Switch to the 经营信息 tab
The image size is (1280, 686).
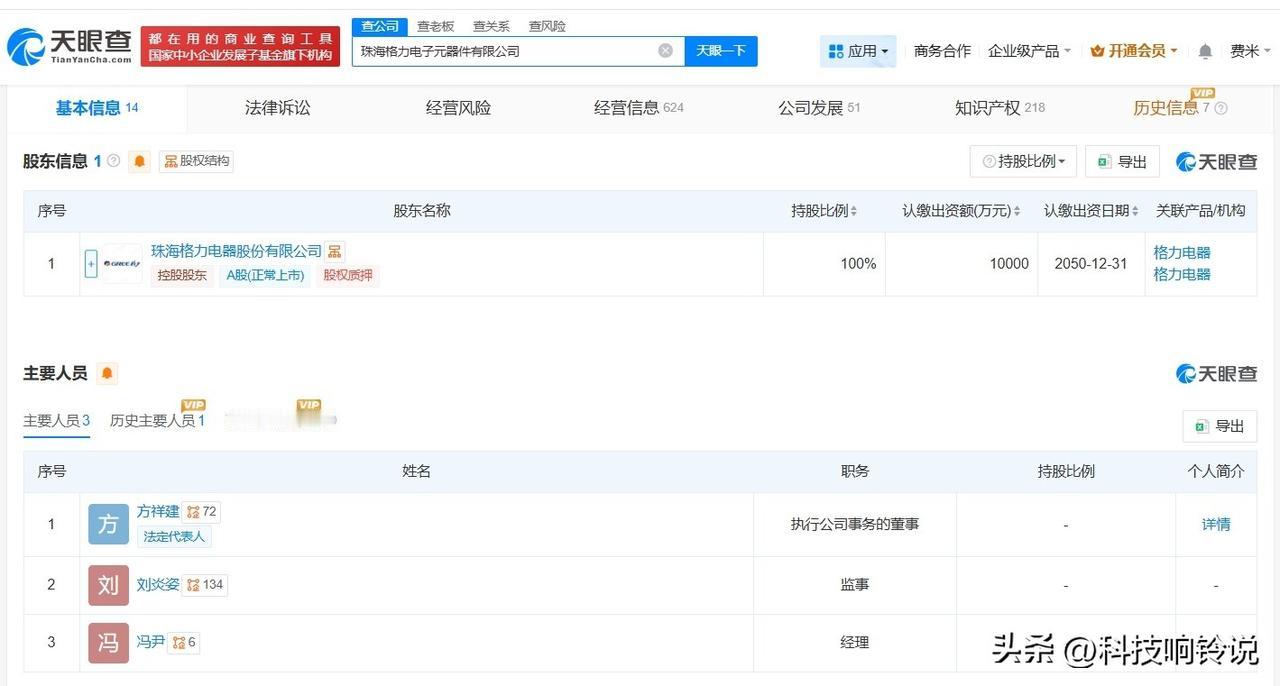tap(638, 108)
